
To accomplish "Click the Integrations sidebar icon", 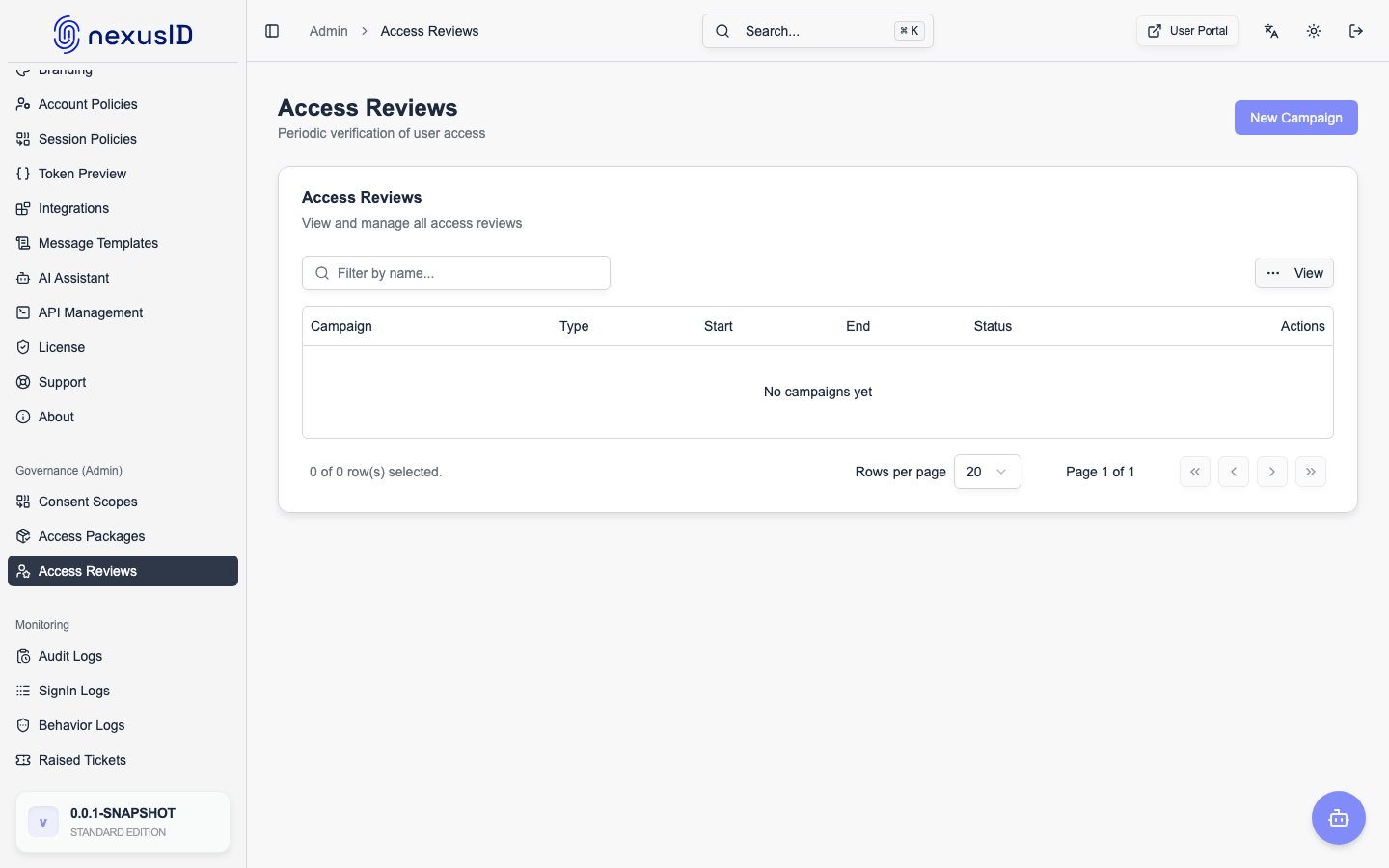I will pos(23,208).
